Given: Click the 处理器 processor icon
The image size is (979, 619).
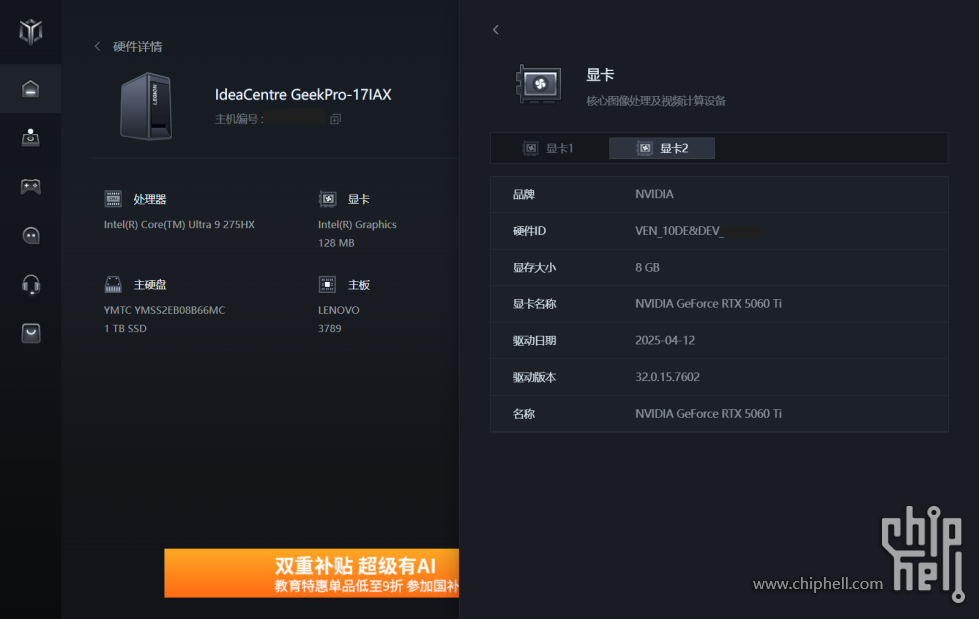Looking at the screenshot, I should click(113, 199).
